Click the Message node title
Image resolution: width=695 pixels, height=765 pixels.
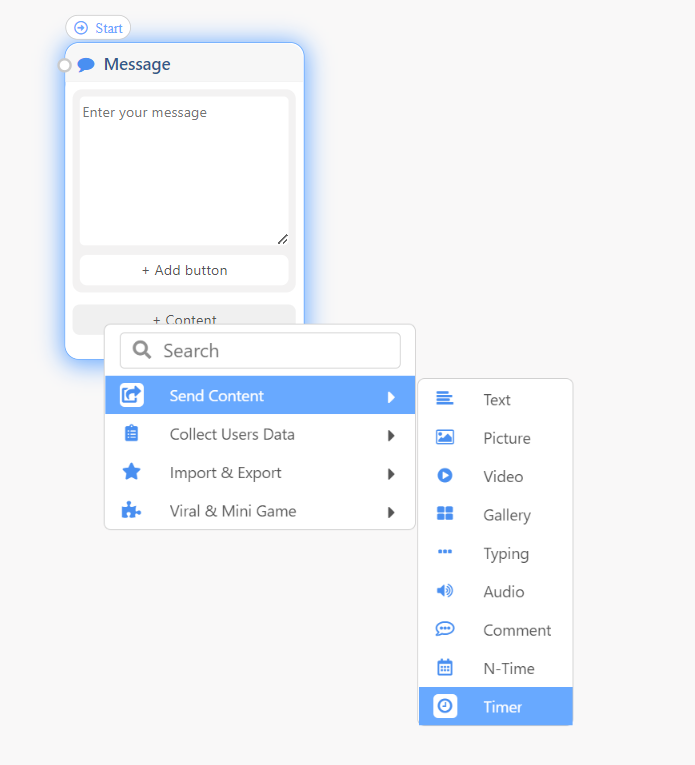point(137,64)
